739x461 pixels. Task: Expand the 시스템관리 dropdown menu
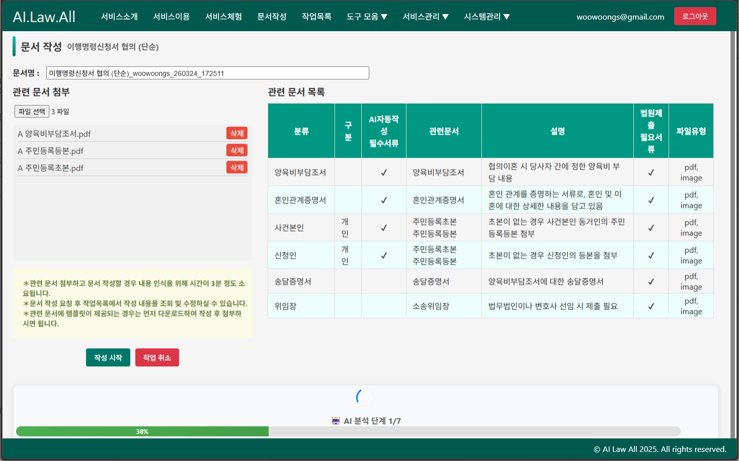486,16
